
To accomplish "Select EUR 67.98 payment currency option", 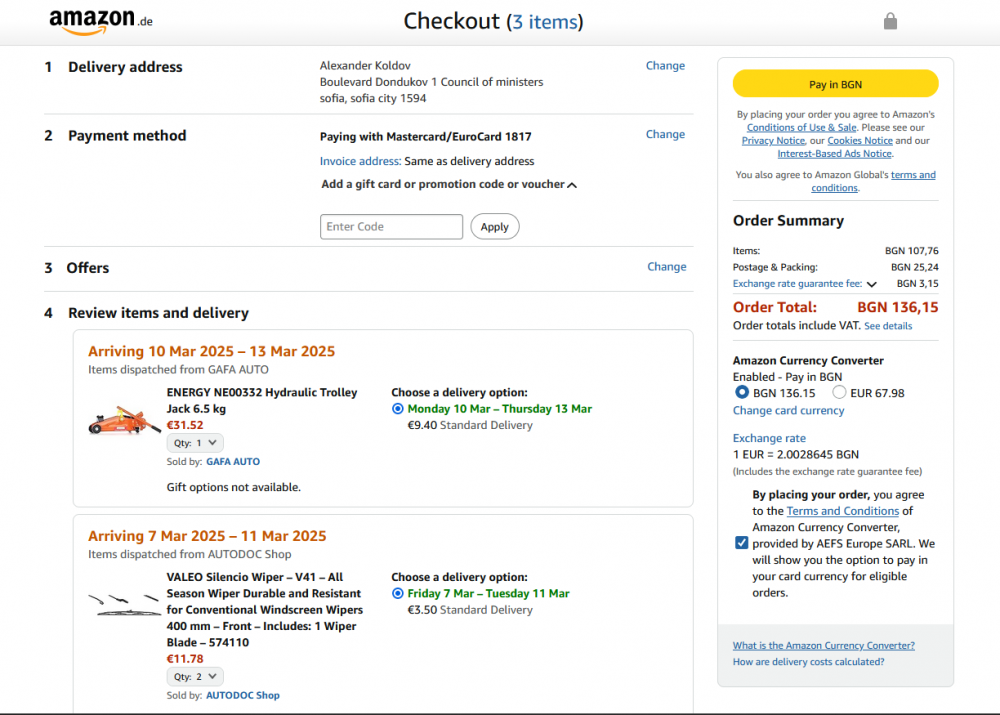I will [839, 393].
